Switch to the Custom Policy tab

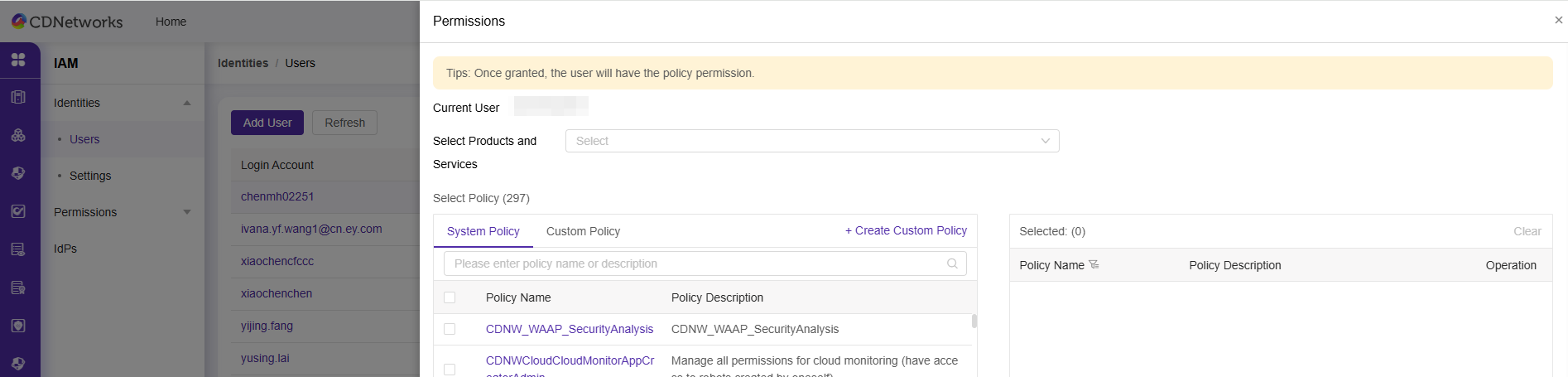point(583,231)
